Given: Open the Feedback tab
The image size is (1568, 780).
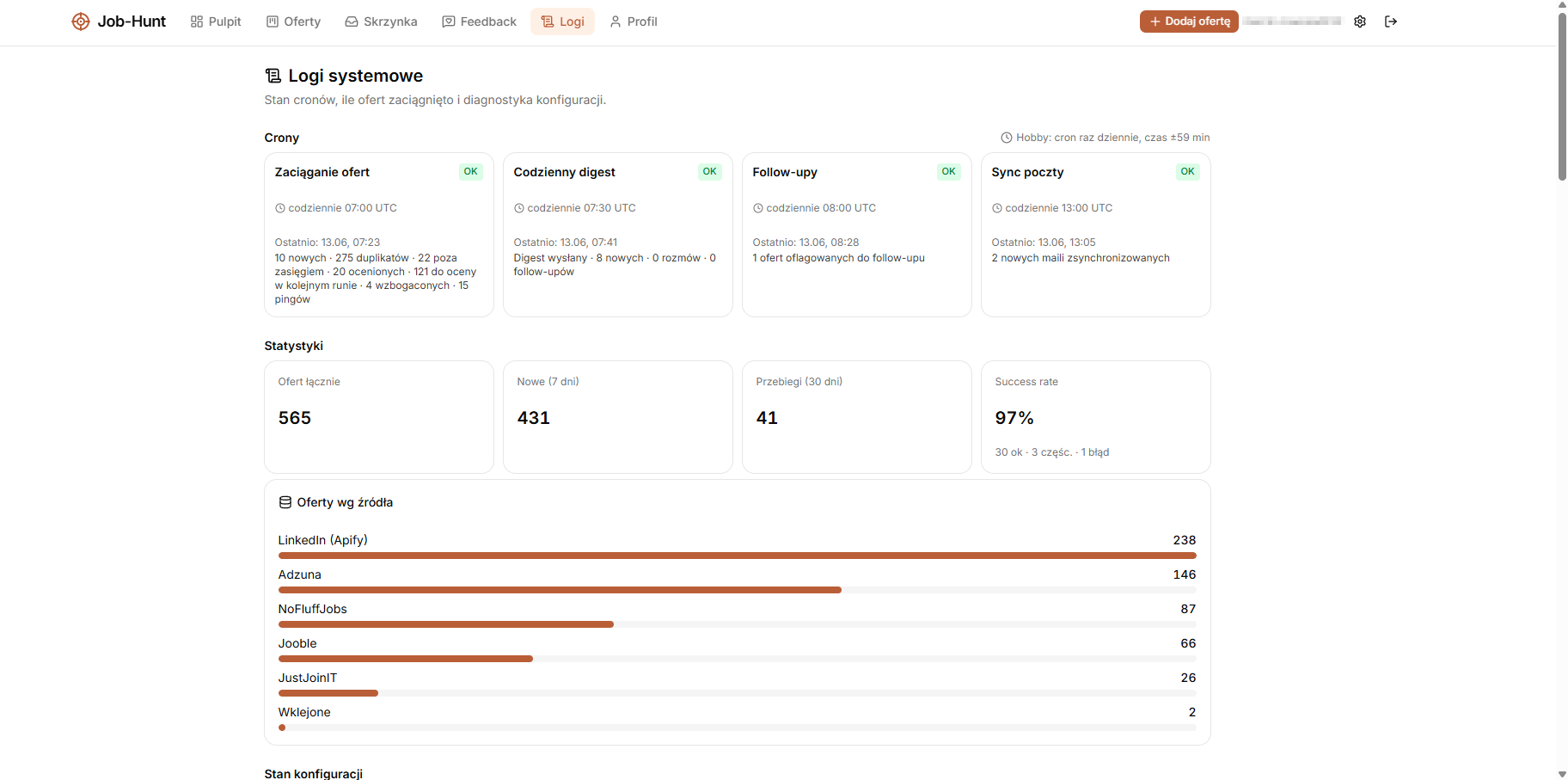Looking at the screenshot, I should click(x=479, y=21).
